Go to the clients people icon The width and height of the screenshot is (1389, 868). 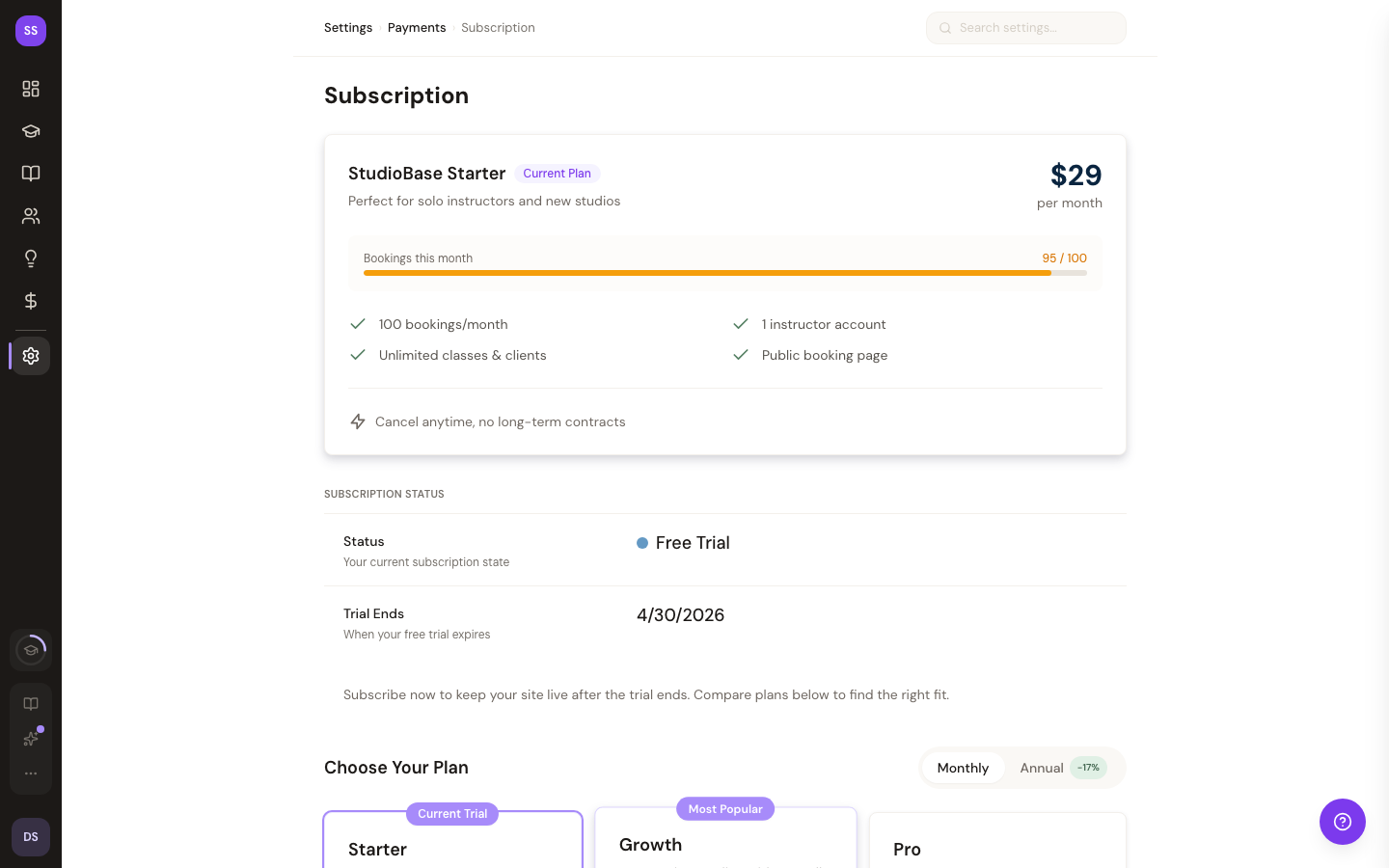31,216
